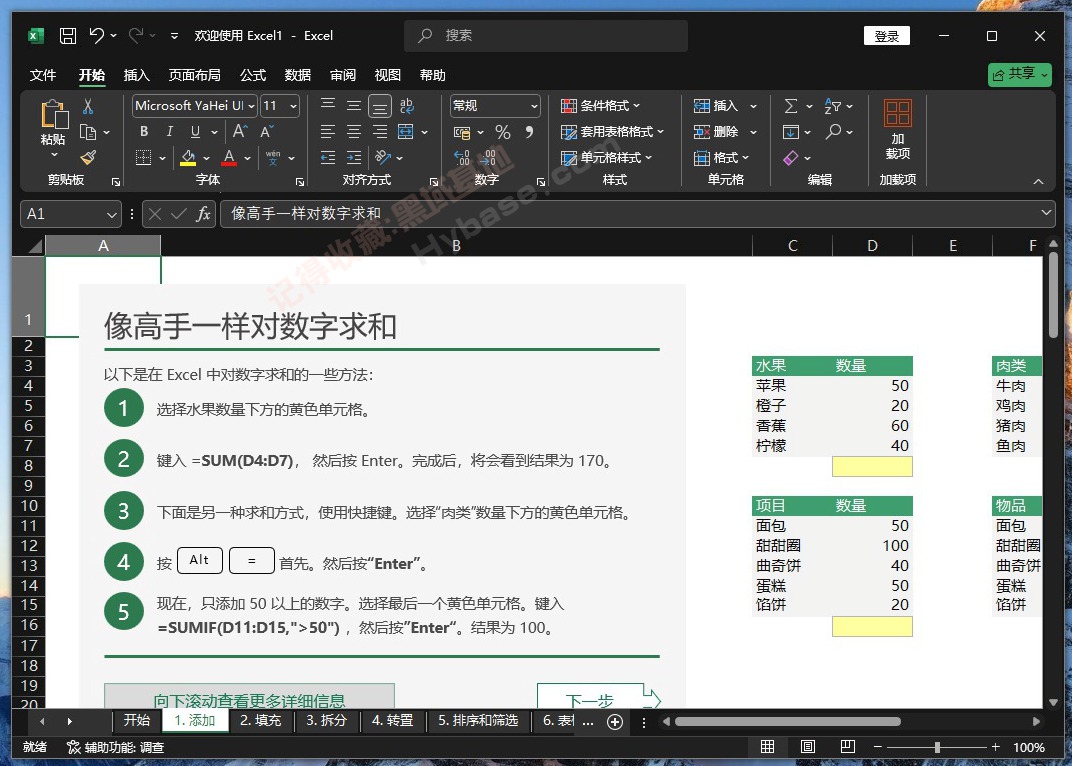
Task: Click the new sheet plus icon
Action: click(615, 722)
